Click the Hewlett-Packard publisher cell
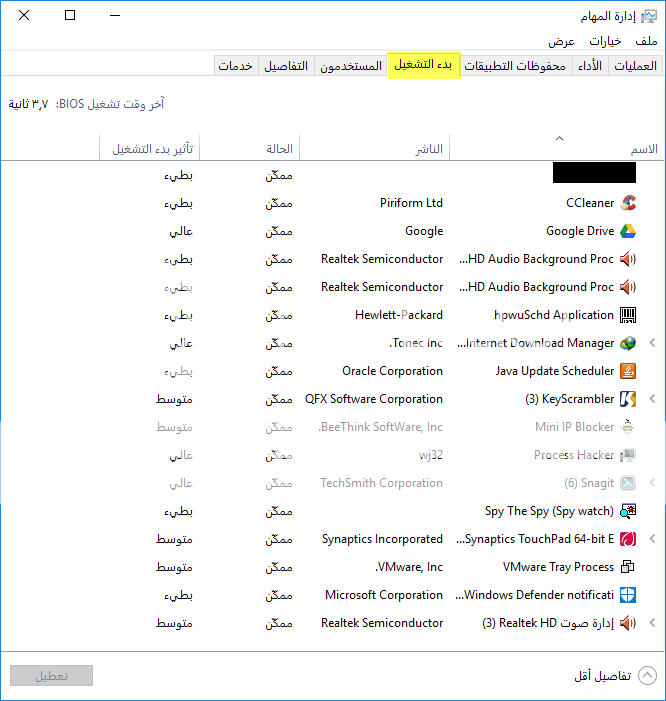666x701 pixels. point(399,315)
